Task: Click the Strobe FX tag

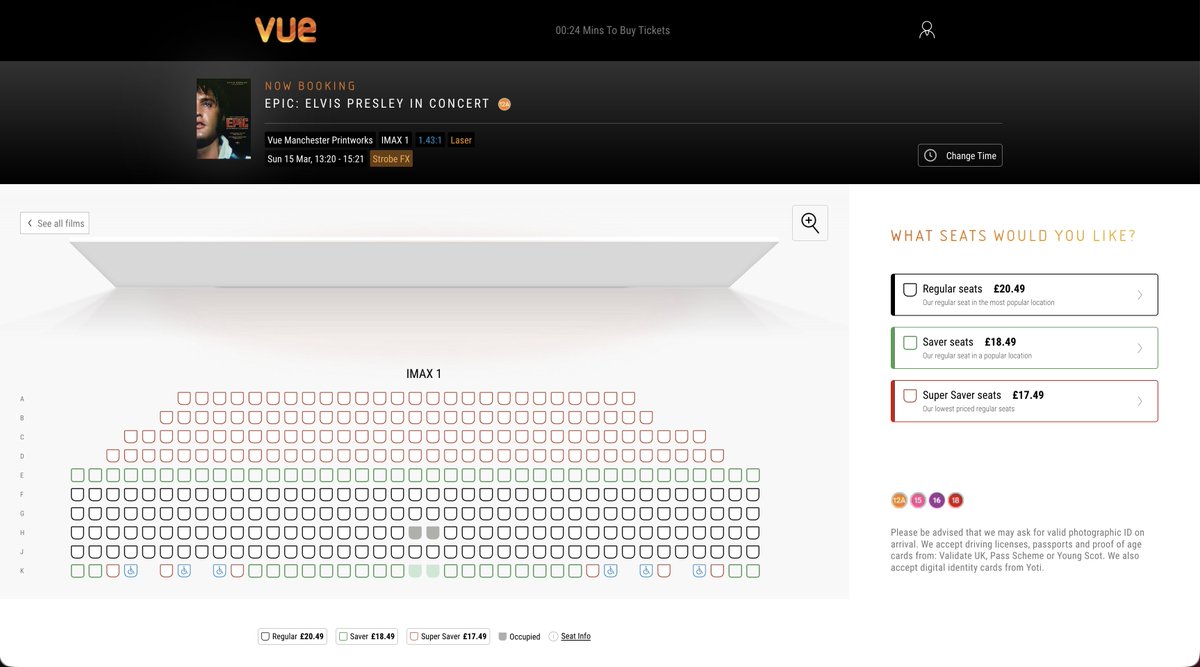Action: click(x=391, y=159)
